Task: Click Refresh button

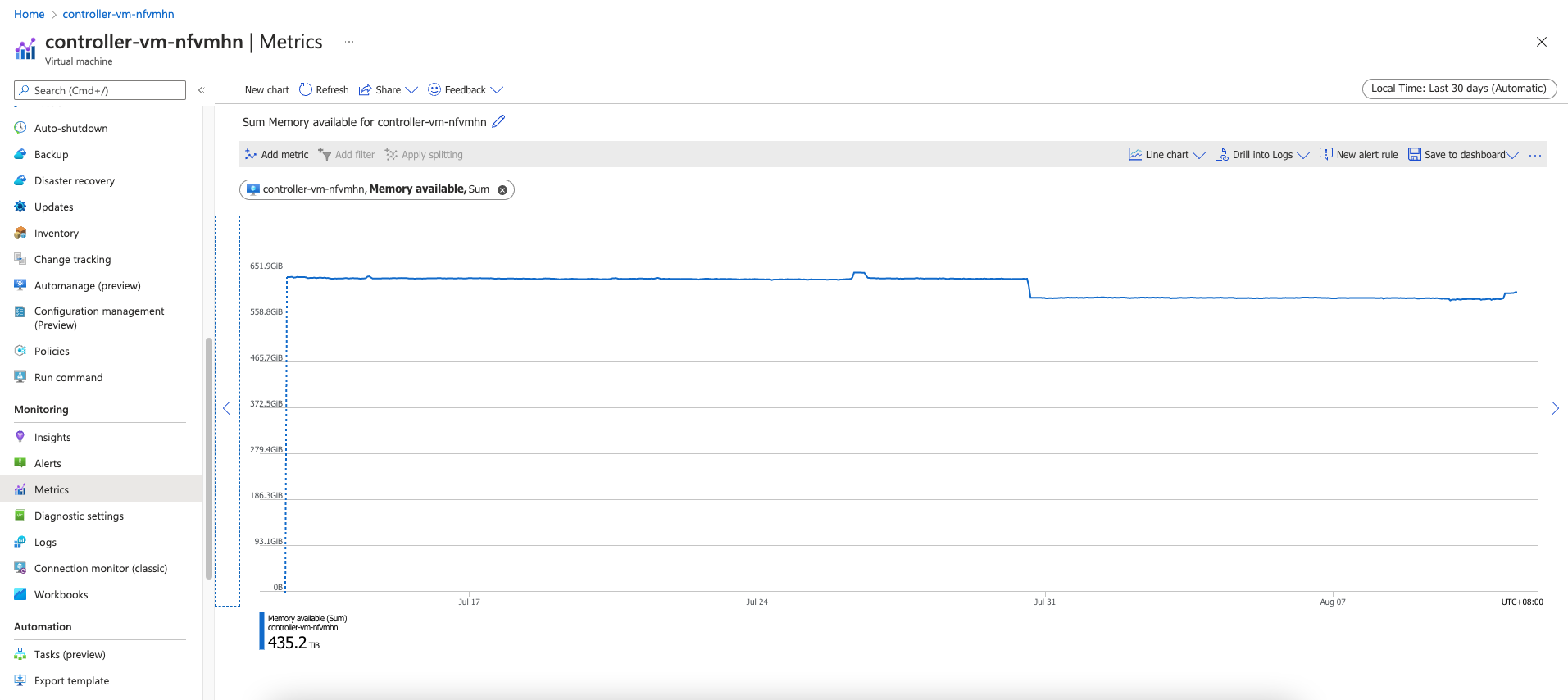Action: point(324,89)
